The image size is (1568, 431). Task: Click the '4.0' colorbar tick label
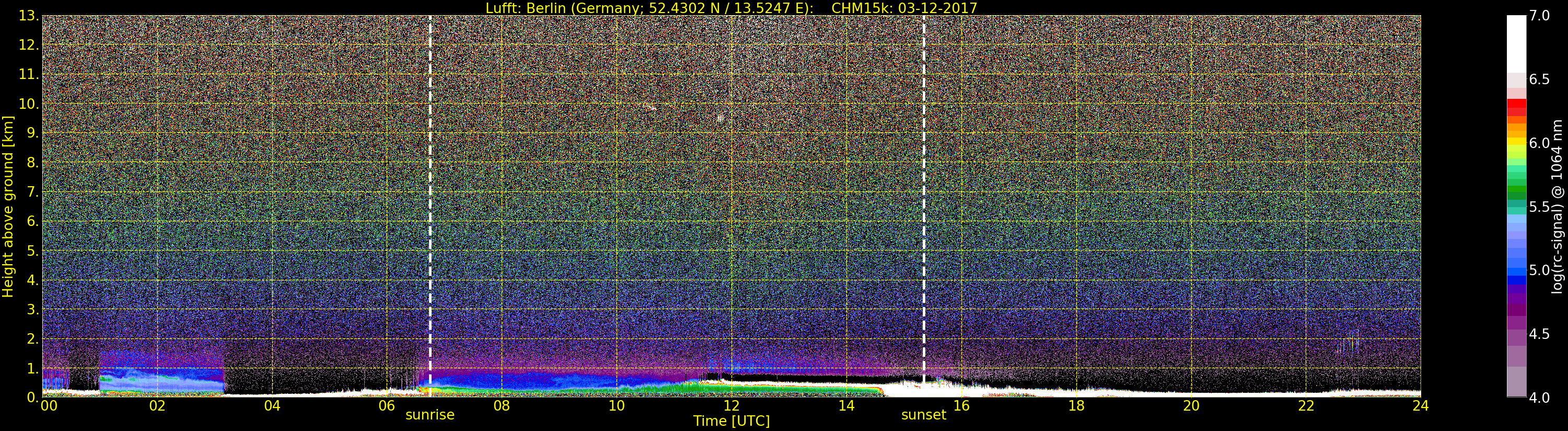(x=1540, y=398)
